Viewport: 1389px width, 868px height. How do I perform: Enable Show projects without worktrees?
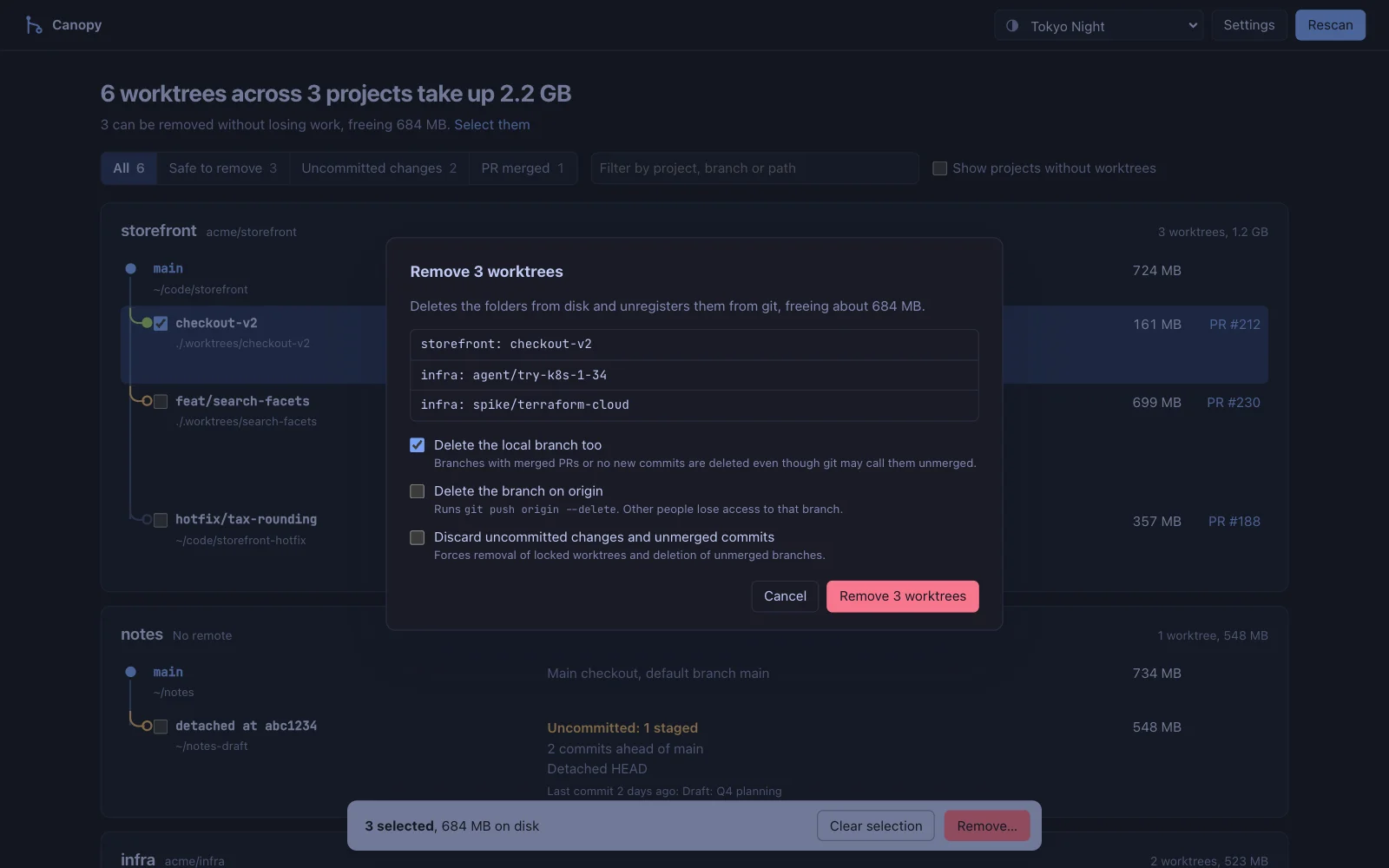click(939, 168)
